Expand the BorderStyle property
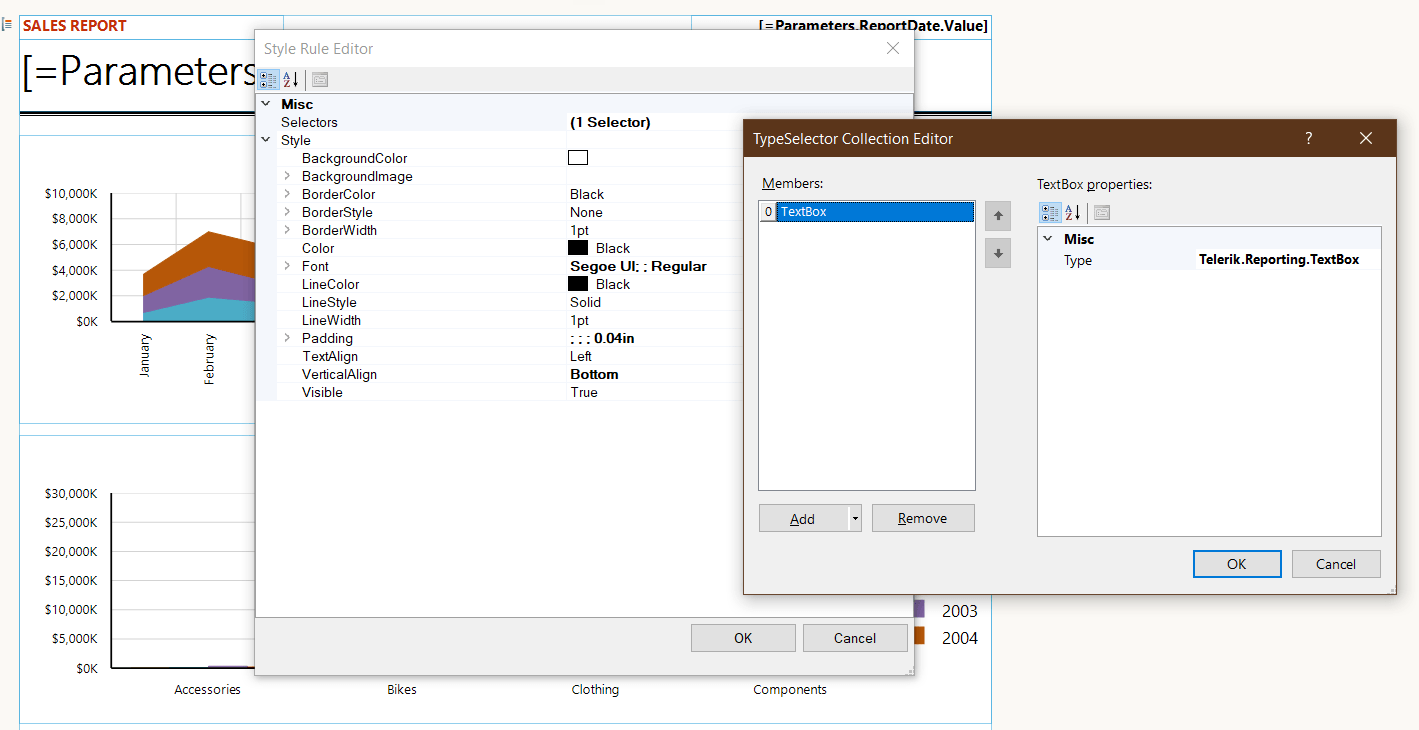The image size is (1419, 730). (287, 212)
